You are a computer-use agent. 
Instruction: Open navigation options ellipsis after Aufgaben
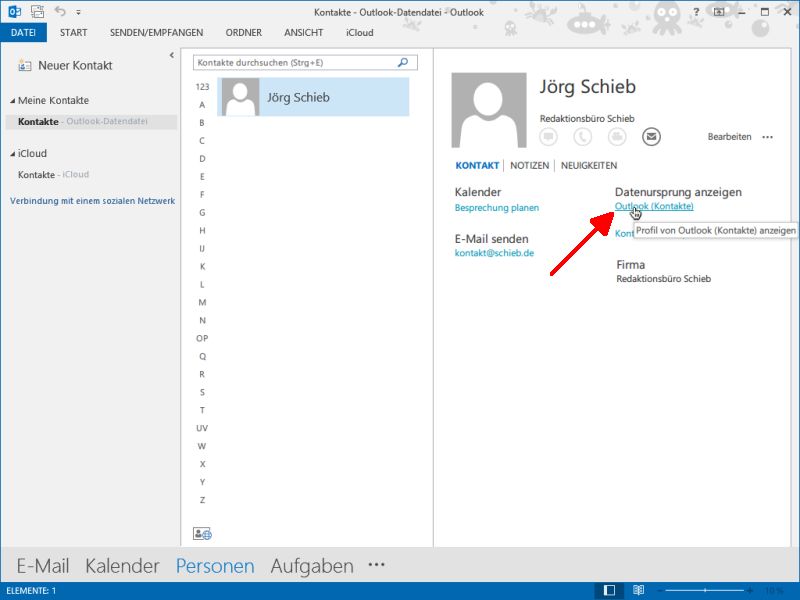tap(377, 565)
